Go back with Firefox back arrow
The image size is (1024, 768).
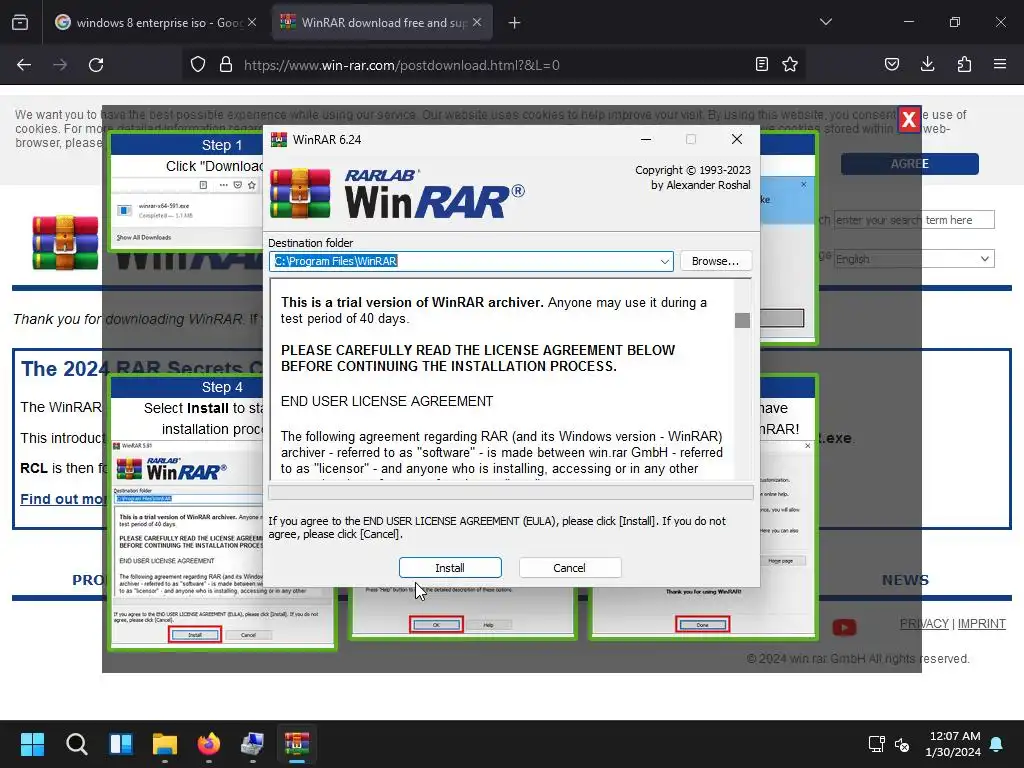coord(24,65)
